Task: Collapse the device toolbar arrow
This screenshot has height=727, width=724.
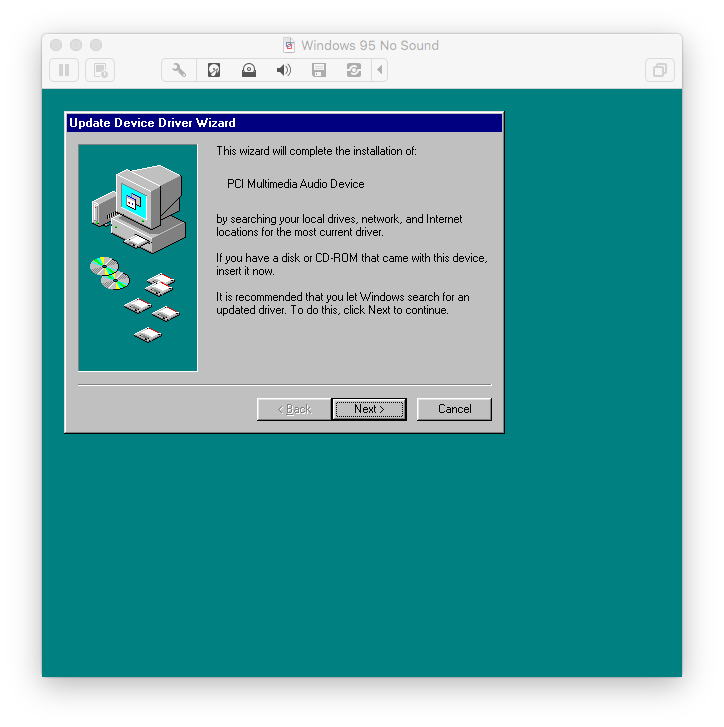Action: pyautogui.click(x=379, y=70)
